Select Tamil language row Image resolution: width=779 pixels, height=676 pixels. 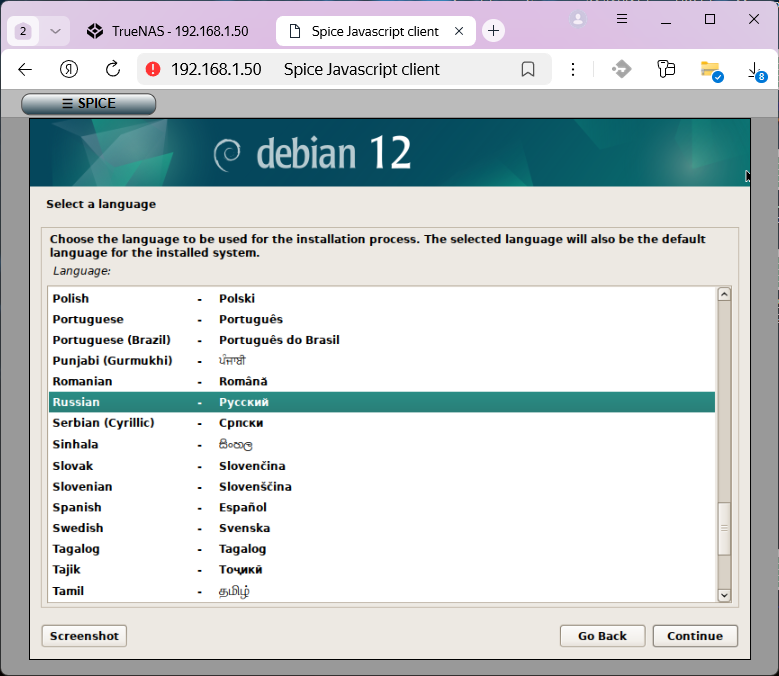382,591
